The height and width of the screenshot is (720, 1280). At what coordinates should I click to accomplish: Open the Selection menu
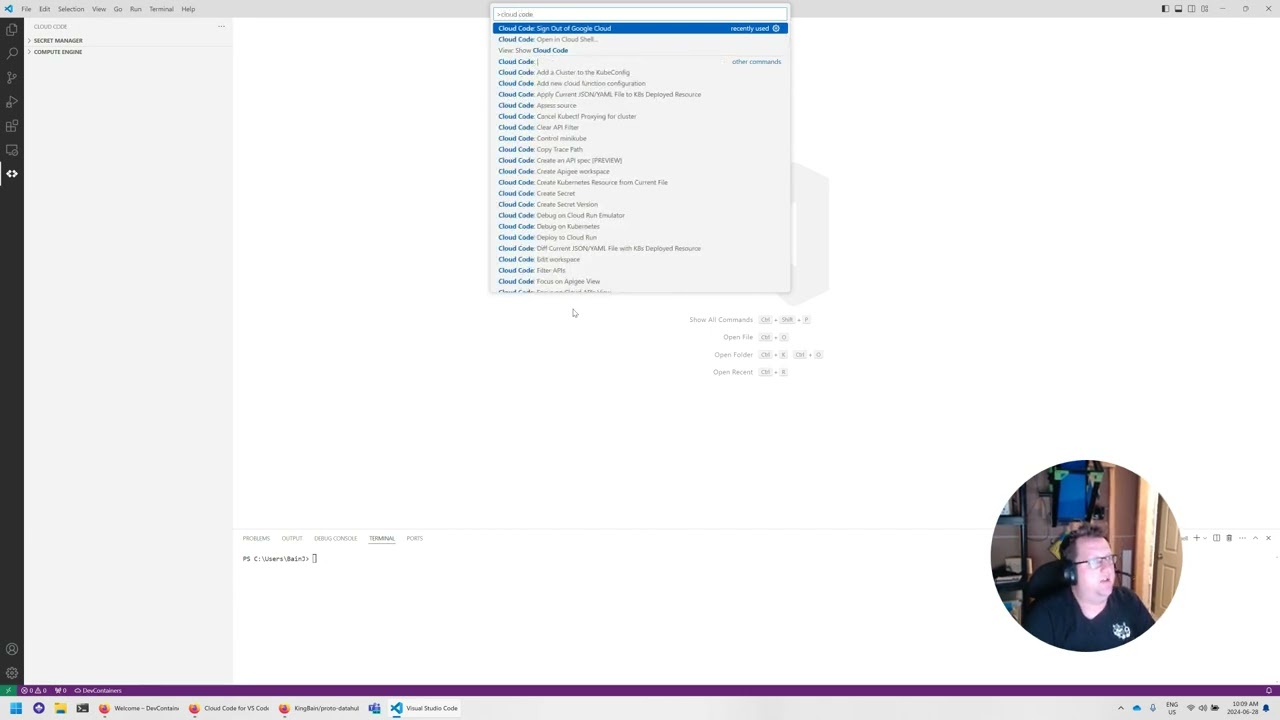(71, 9)
